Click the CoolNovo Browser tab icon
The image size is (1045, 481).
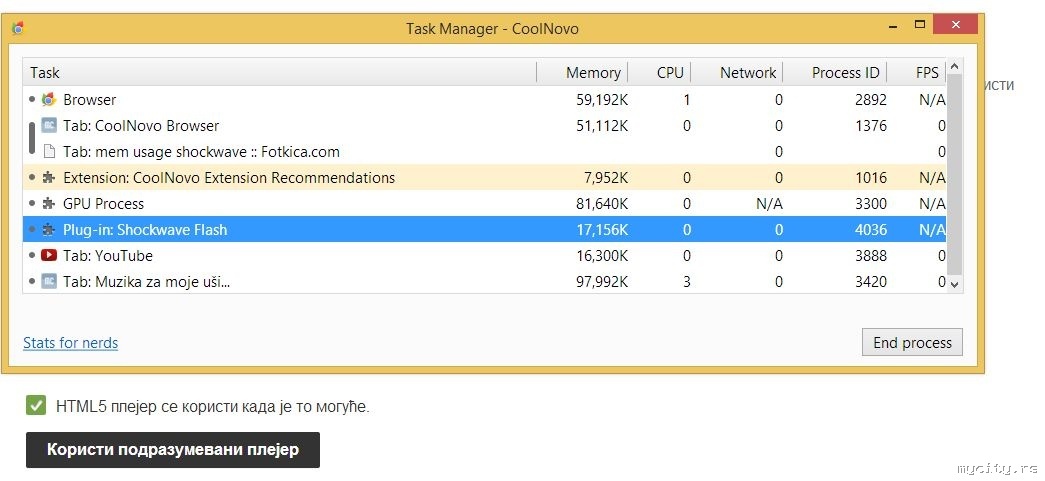(49, 125)
